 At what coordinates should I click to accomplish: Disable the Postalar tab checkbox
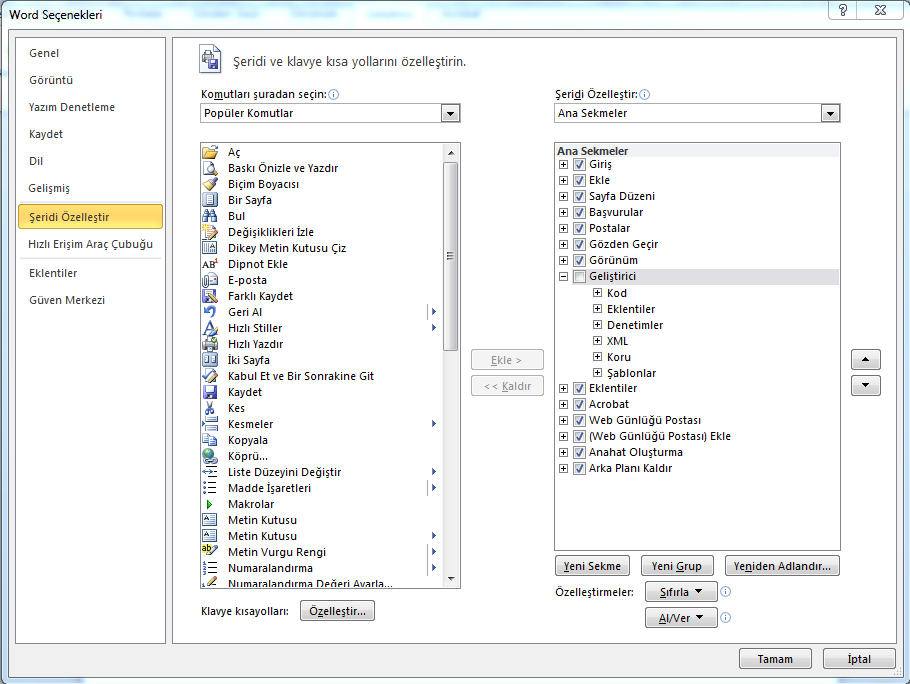tap(578, 228)
